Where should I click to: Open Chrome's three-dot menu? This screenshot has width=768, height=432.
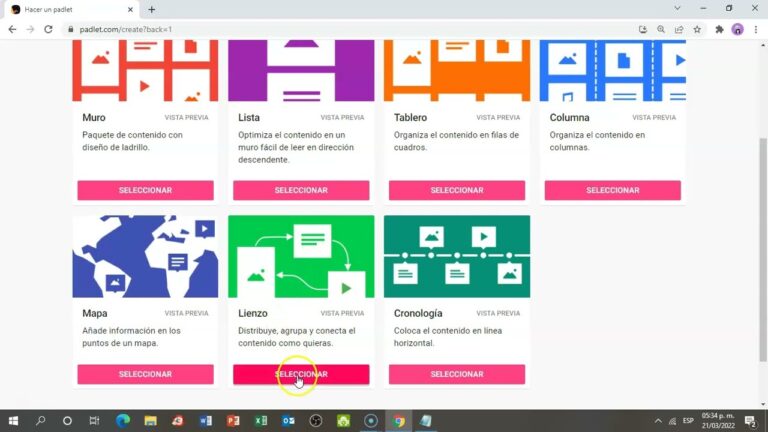(756, 29)
